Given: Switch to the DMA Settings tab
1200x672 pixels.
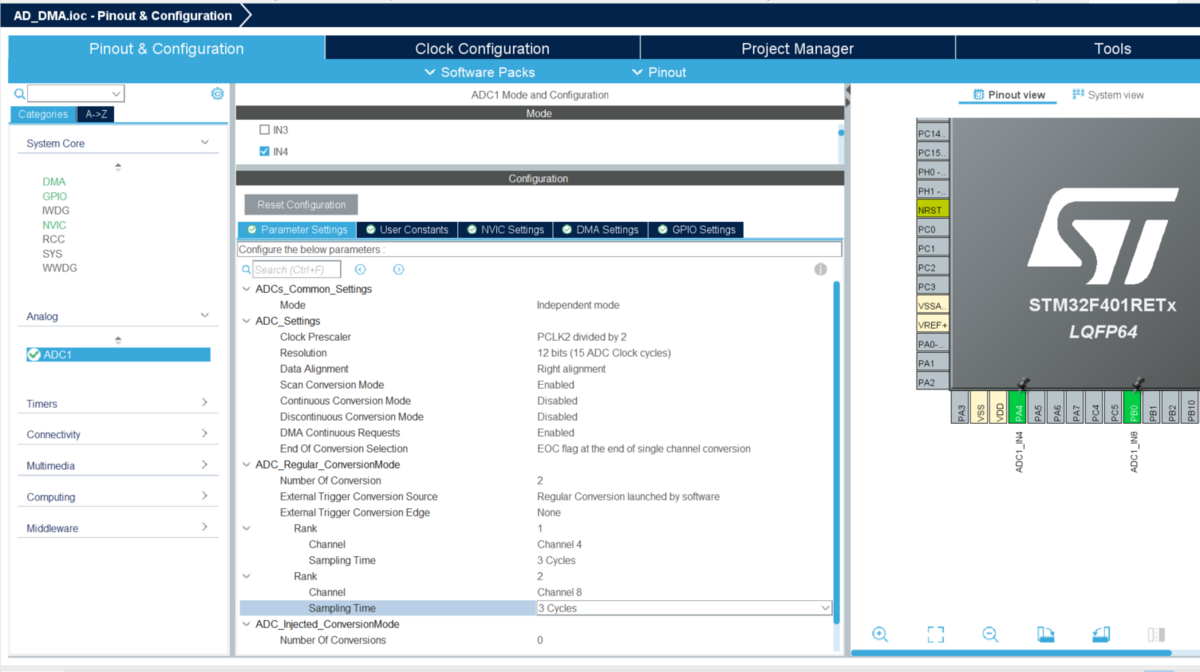Looking at the screenshot, I should pyautogui.click(x=600, y=230).
